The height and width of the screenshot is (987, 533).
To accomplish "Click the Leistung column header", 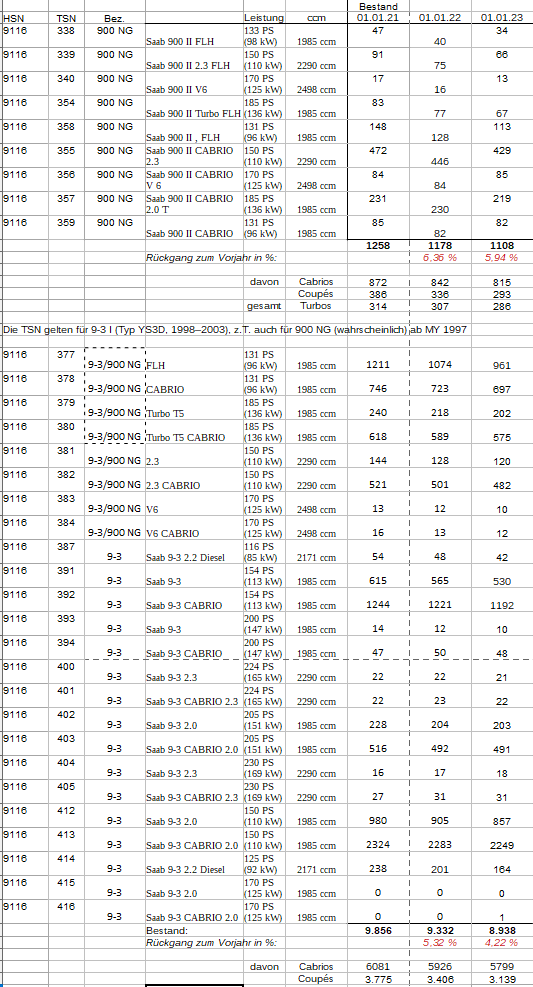I will point(264,18).
